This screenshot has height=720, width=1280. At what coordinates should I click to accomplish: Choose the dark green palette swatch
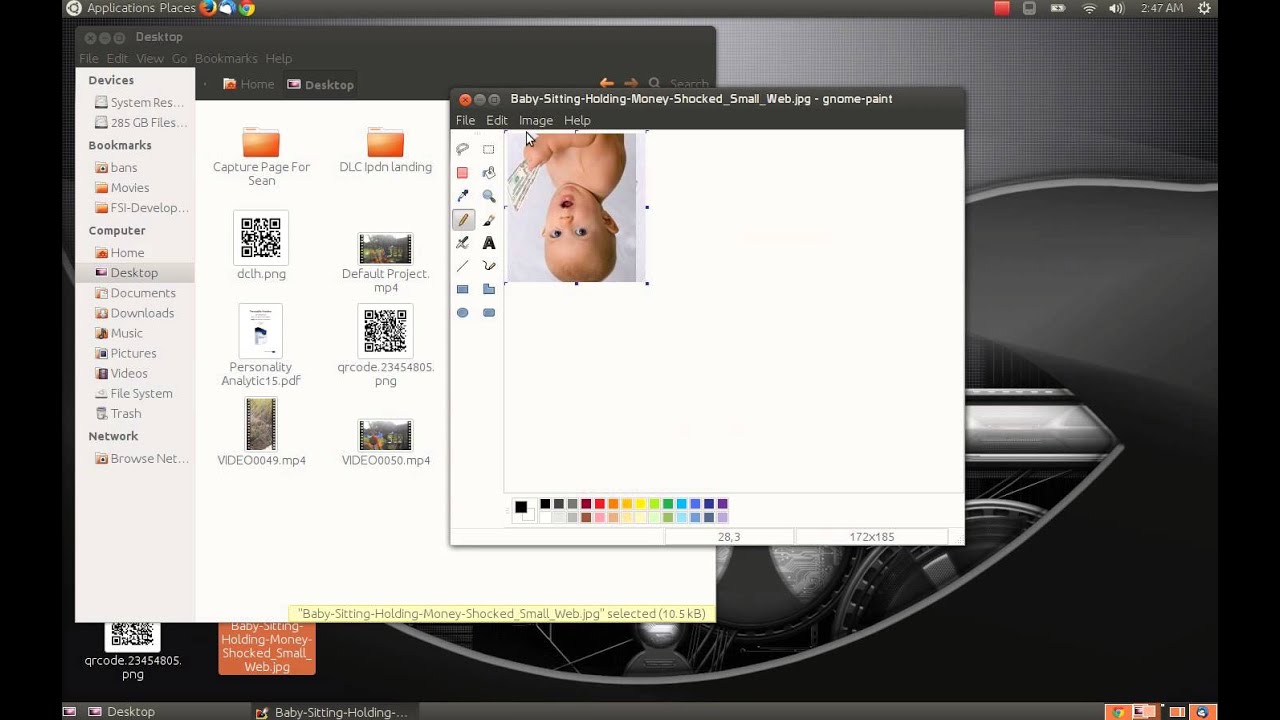click(x=667, y=504)
